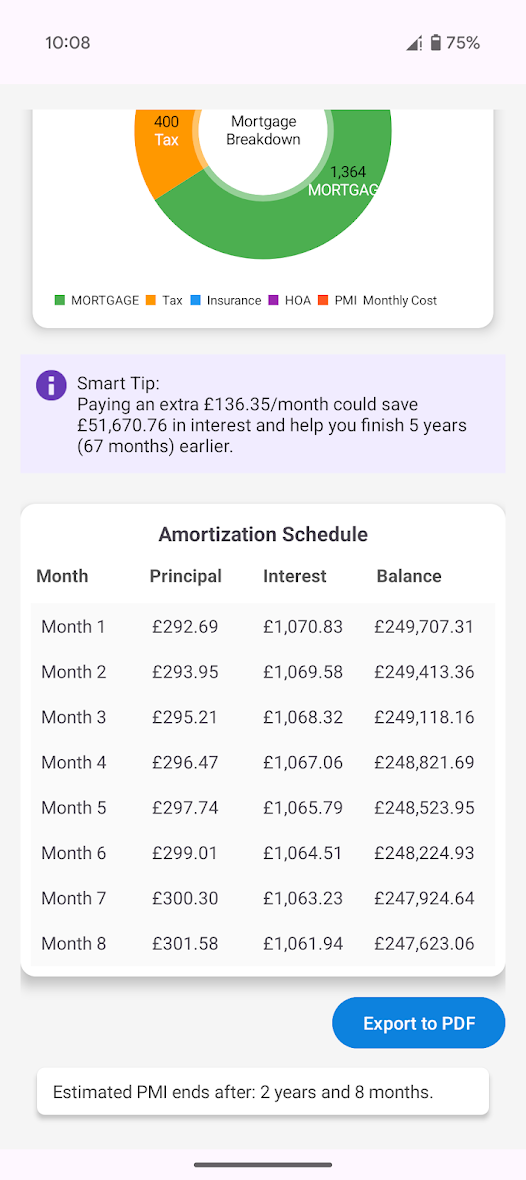Click Export to PDF button

[x=418, y=1023]
